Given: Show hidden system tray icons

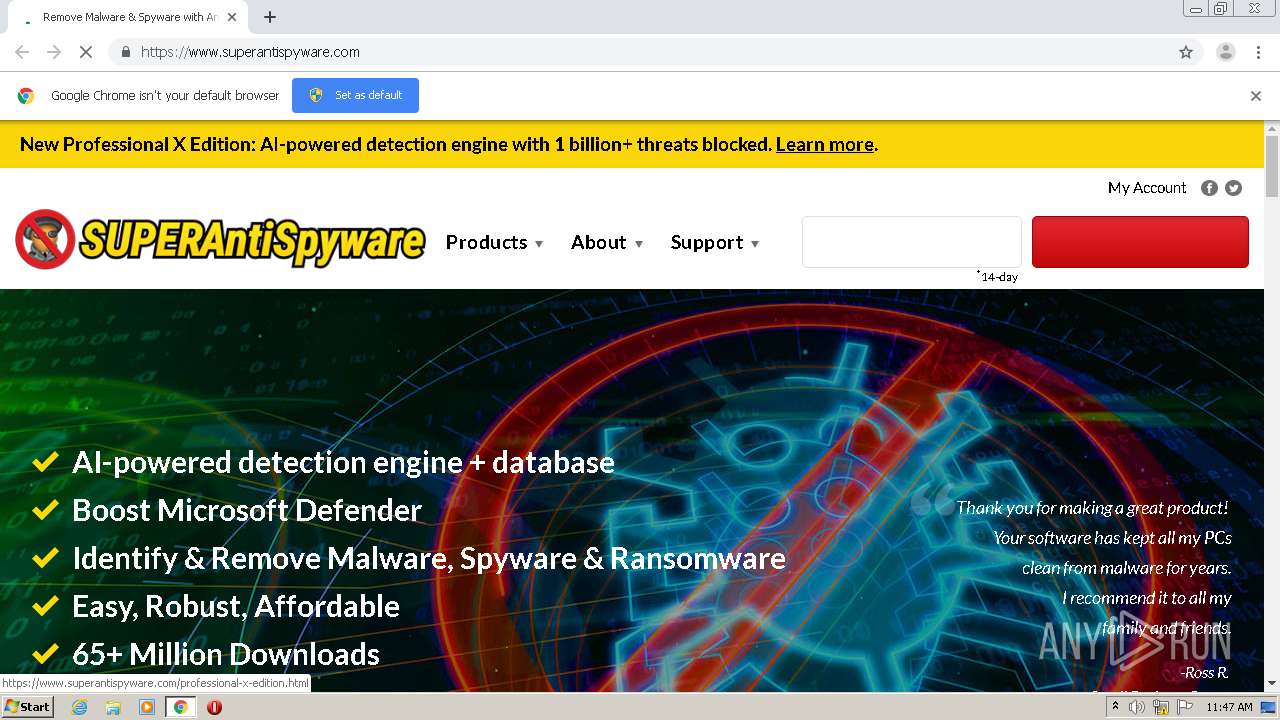Looking at the screenshot, I should (x=1116, y=707).
